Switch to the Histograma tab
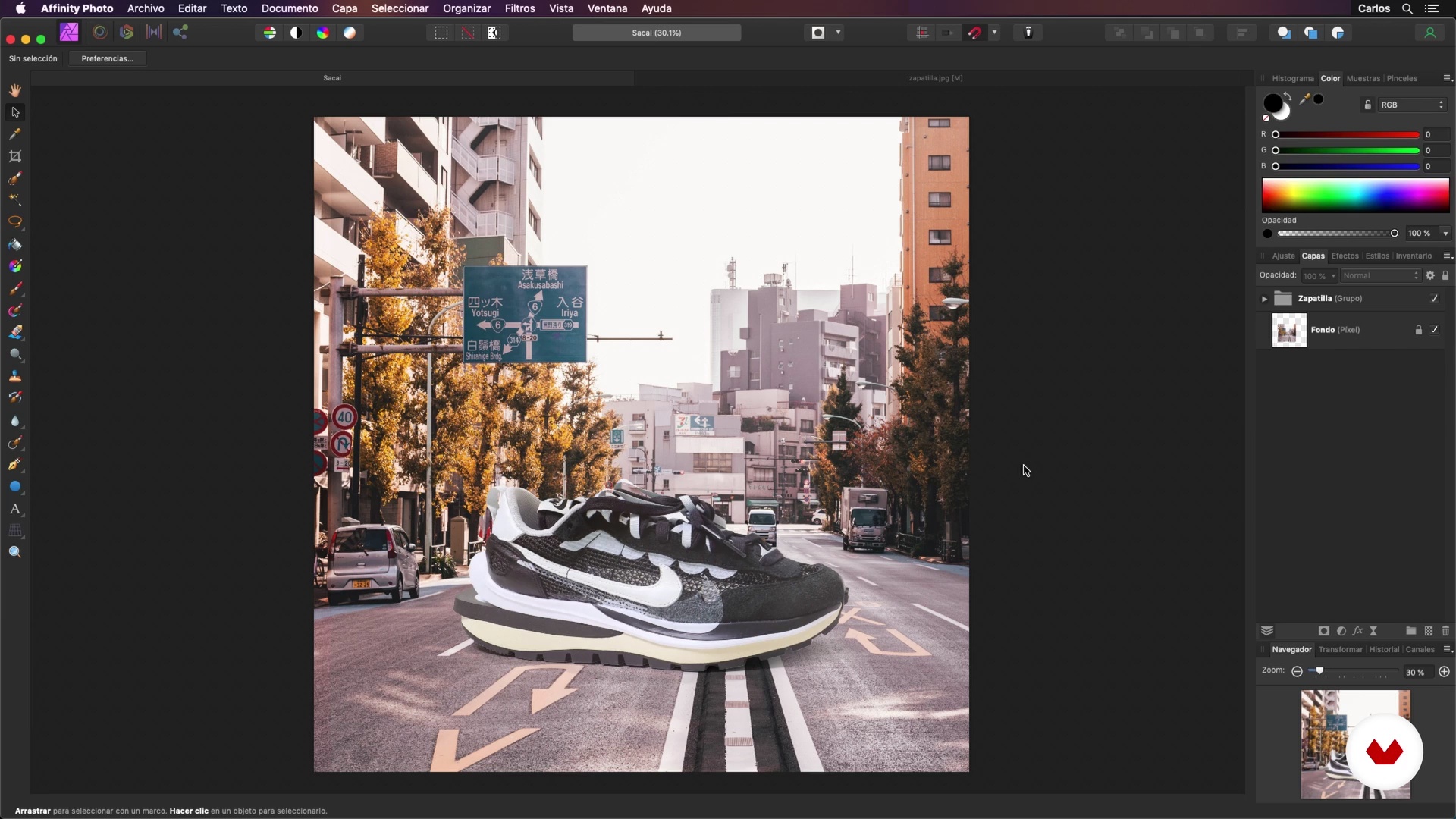The height and width of the screenshot is (819, 1456). (x=1293, y=79)
